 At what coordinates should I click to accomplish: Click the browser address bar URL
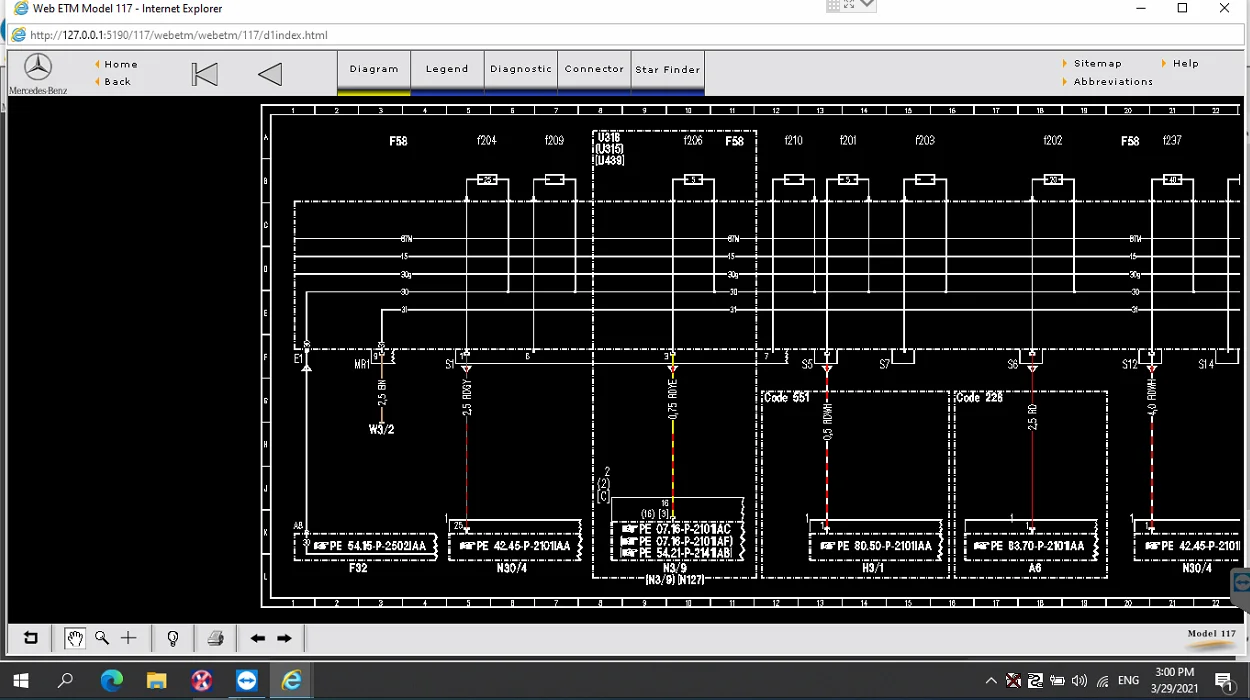(x=180, y=35)
